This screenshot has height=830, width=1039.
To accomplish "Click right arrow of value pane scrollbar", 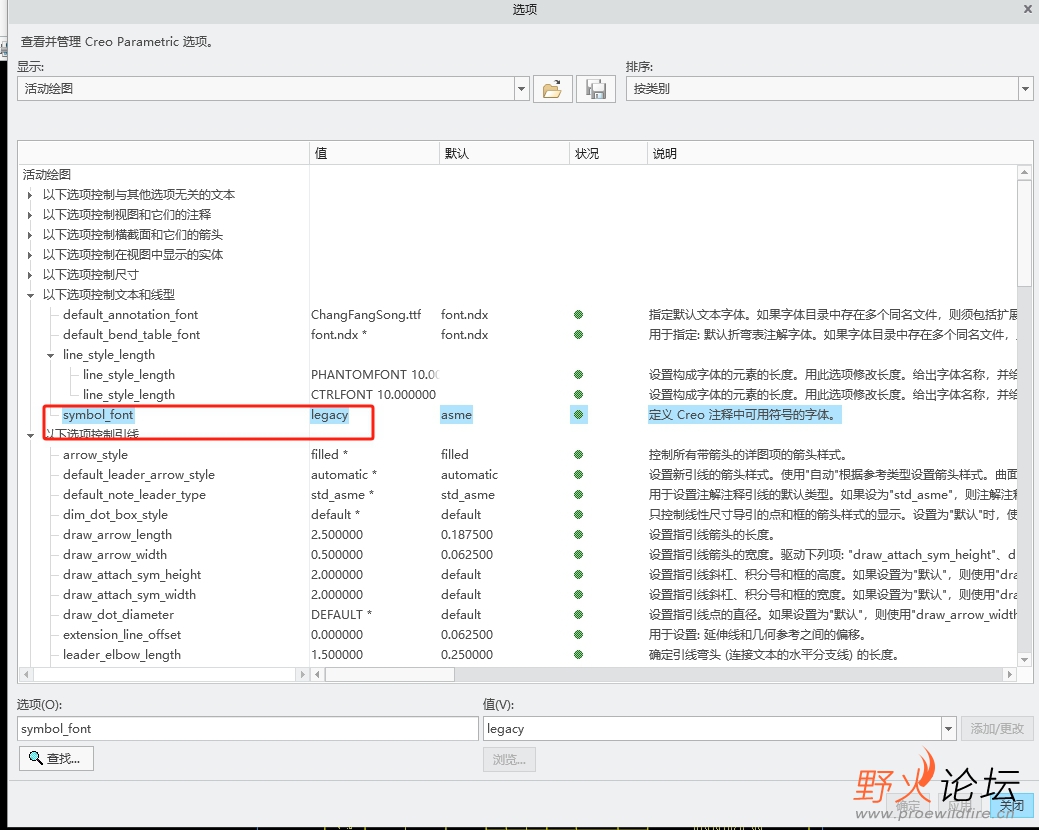I will (x=1009, y=674).
